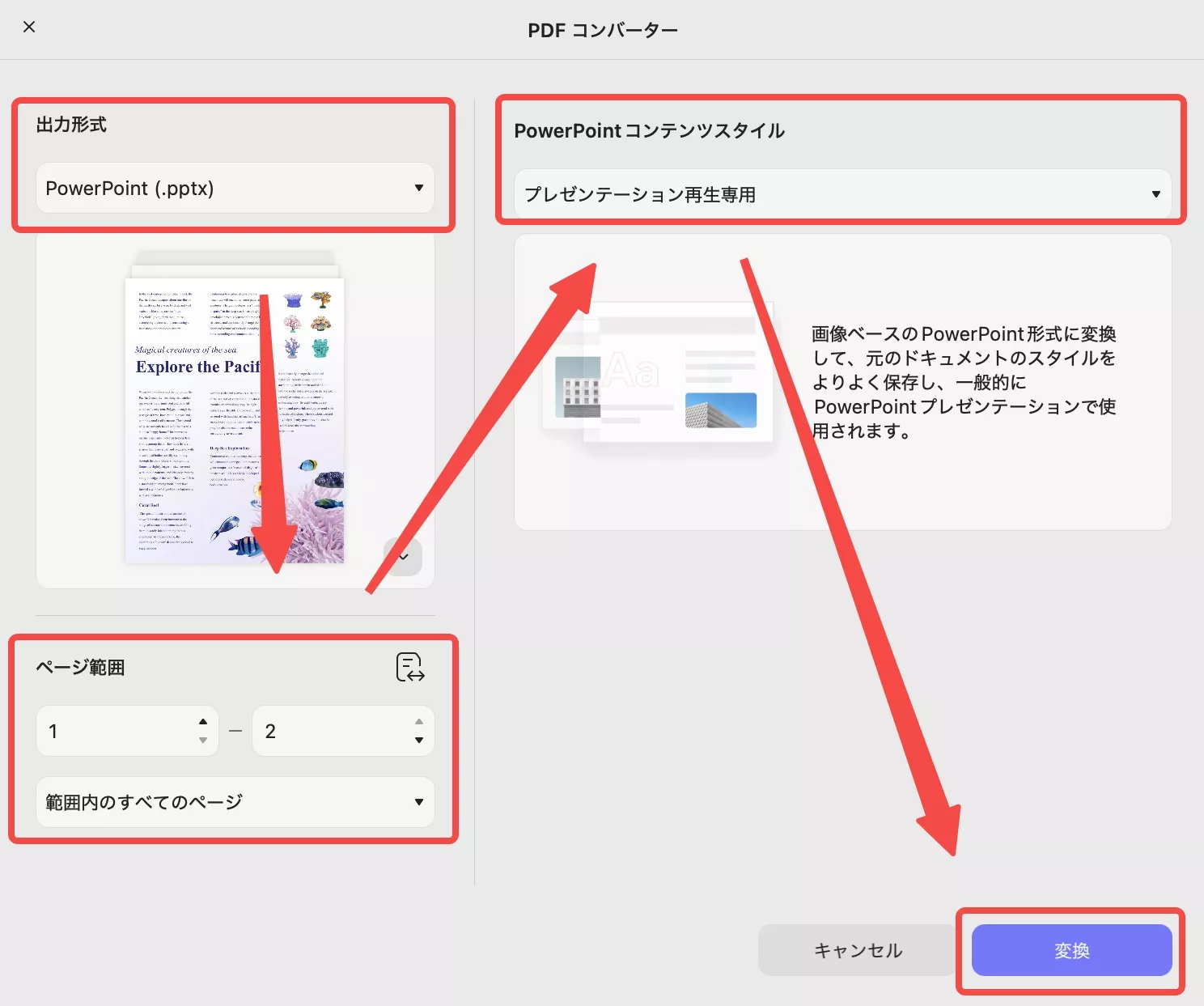This screenshot has width=1204, height=1006.
Task: Click the ページ範囲 heading text
Action: pyautogui.click(x=80, y=668)
